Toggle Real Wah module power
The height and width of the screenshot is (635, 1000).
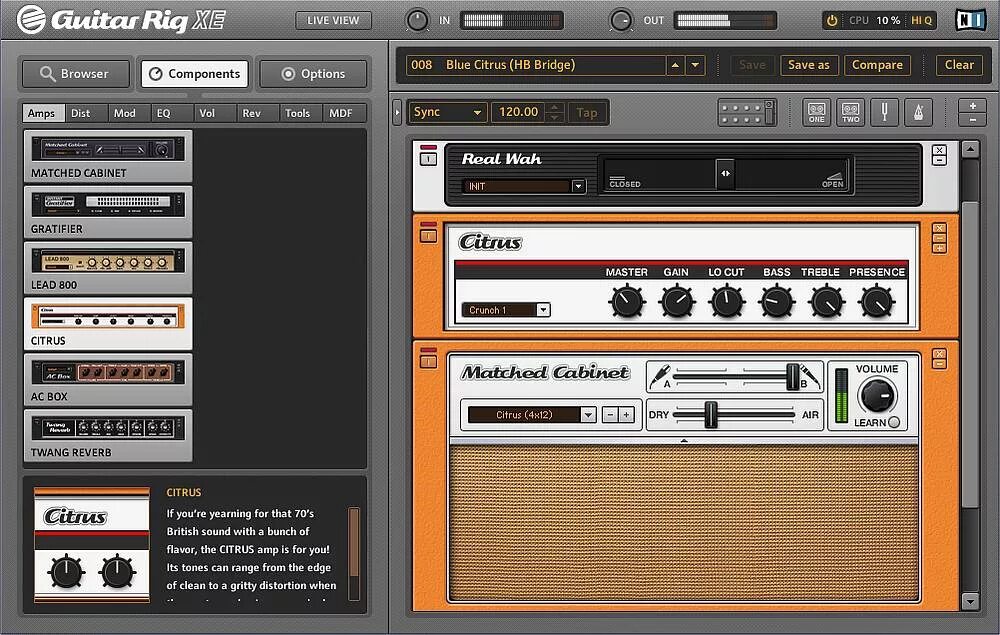pyautogui.click(x=429, y=158)
